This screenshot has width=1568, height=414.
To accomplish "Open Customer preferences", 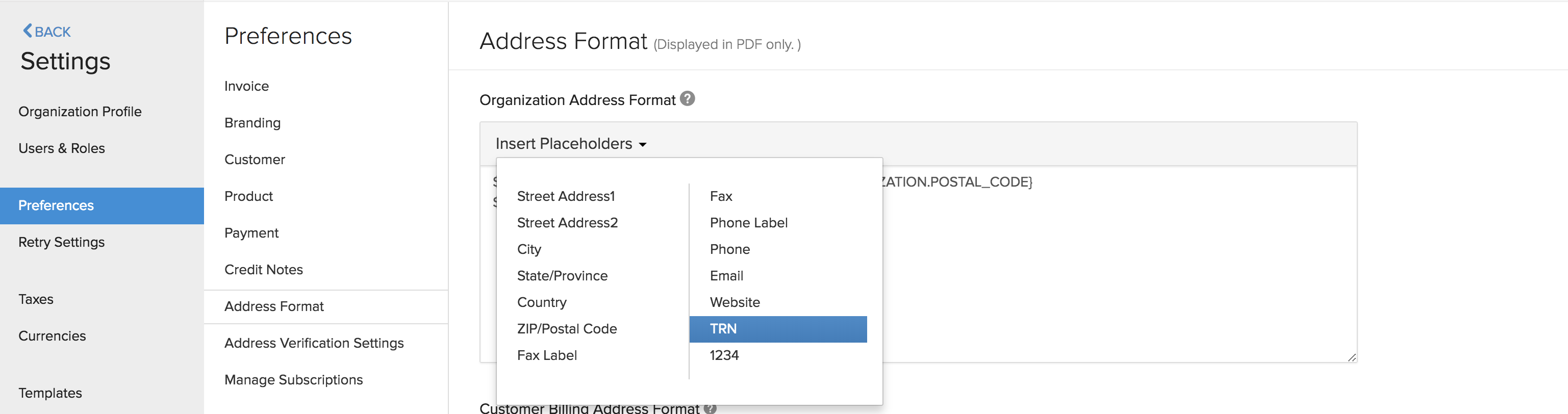I will pos(255,160).
